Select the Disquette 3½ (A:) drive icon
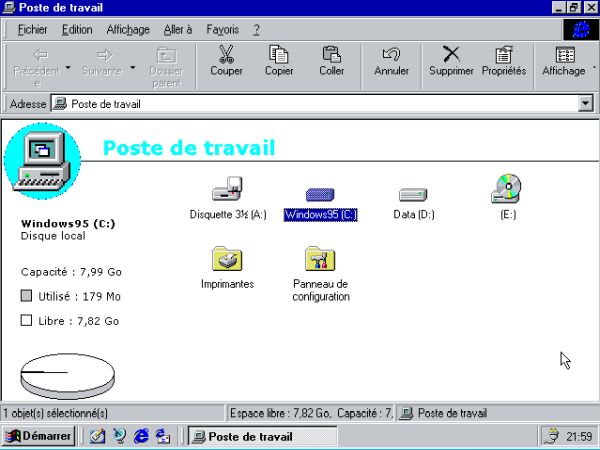Screen dimensions: 600x450 point(228,189)
